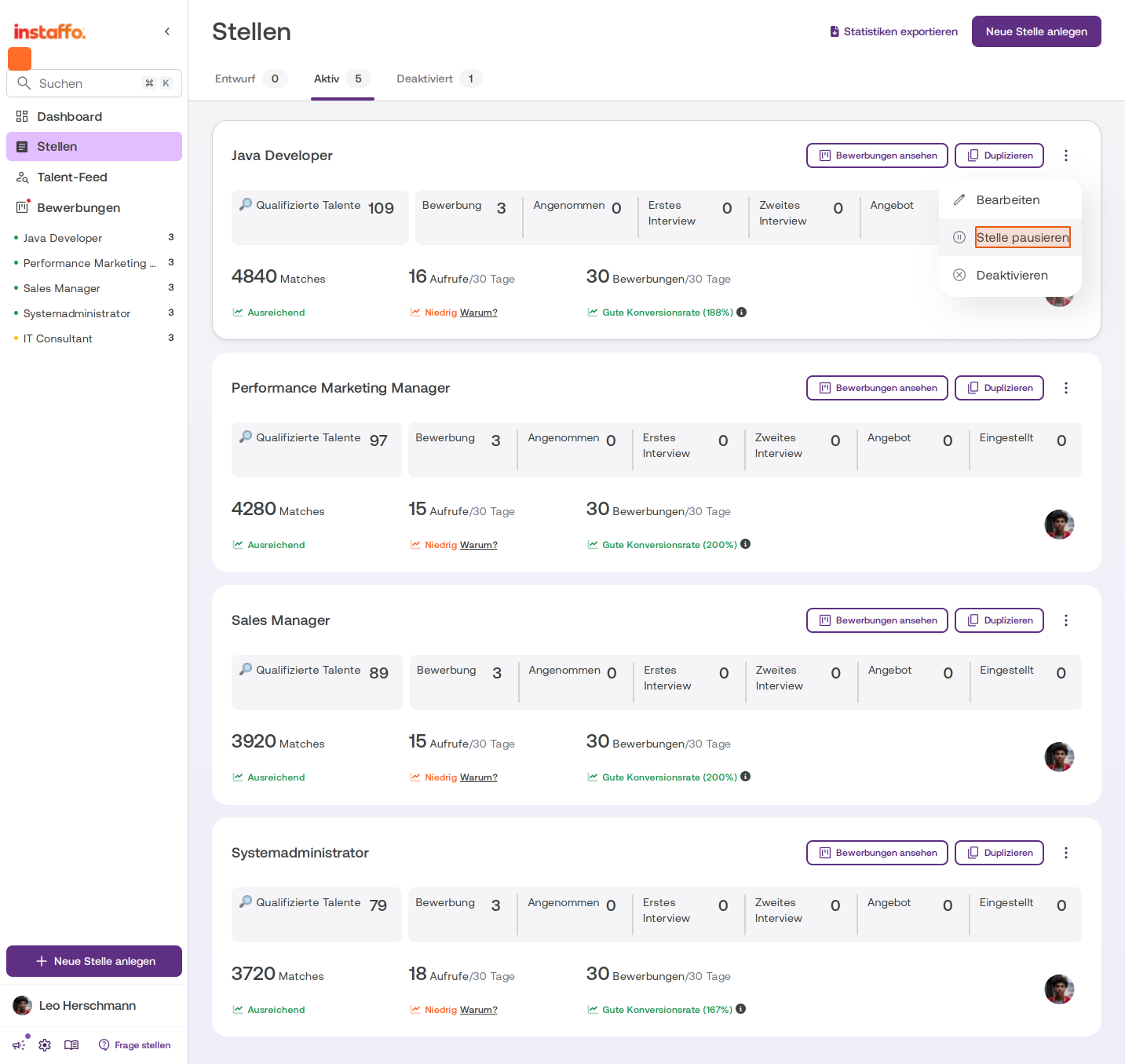The image size is (1125, 1064).
Task: Click info icon beside Performance Marketing conversion rate
Action: point(746,544)
